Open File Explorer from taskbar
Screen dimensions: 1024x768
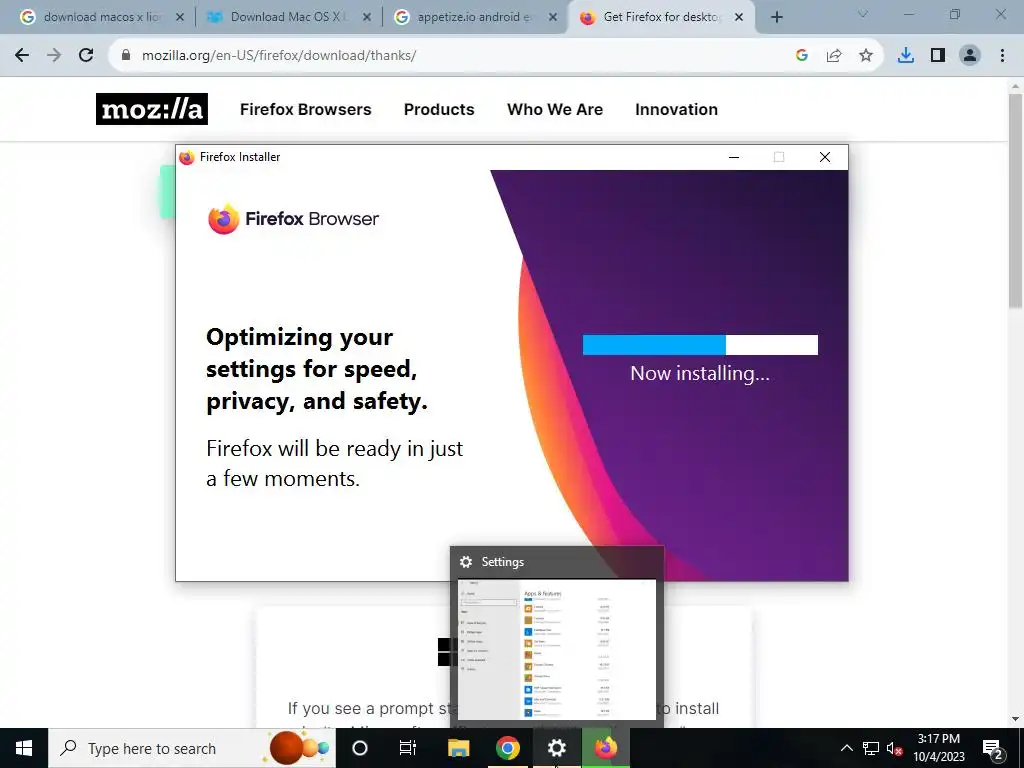(458, 748)
